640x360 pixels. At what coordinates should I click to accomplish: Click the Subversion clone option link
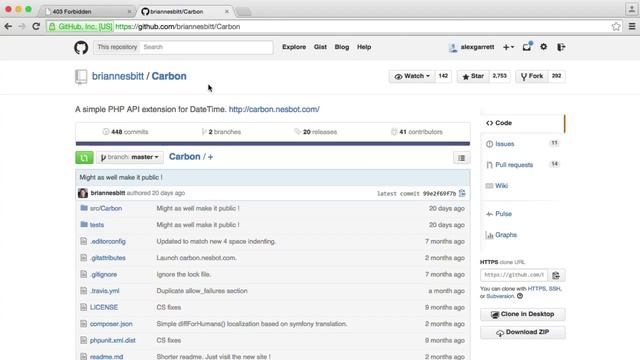(x=500, y=296)
